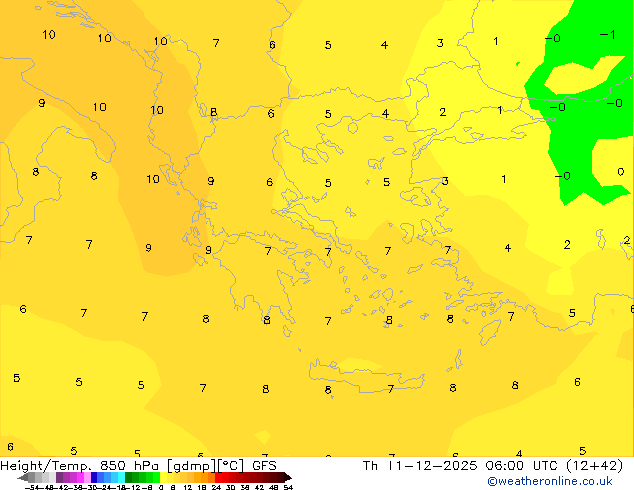Click the dark arrow at legend's hot end

point(287,477)
